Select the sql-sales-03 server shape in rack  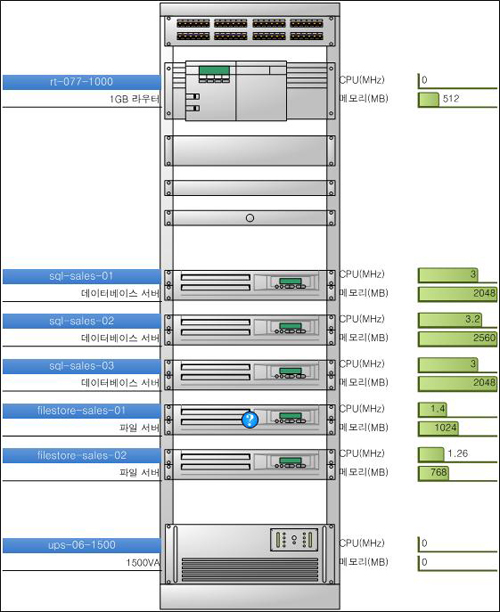coord(250,375)
